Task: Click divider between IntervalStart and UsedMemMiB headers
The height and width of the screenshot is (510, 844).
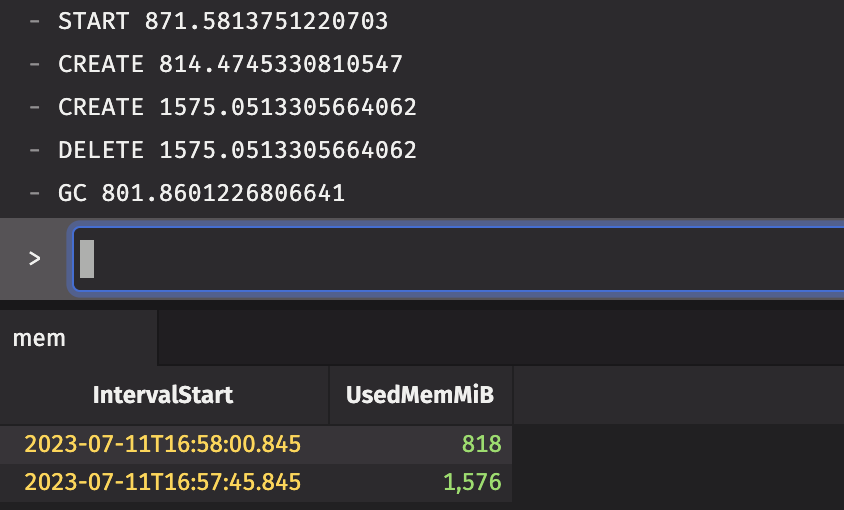Action: click(x=329, y=395)
